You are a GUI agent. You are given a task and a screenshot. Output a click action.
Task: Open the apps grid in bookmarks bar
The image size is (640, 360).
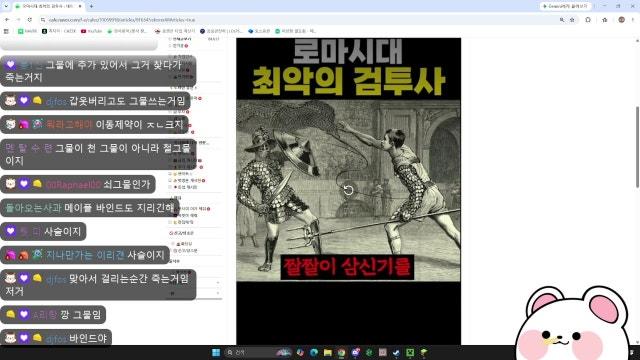(x=6, y=31)
